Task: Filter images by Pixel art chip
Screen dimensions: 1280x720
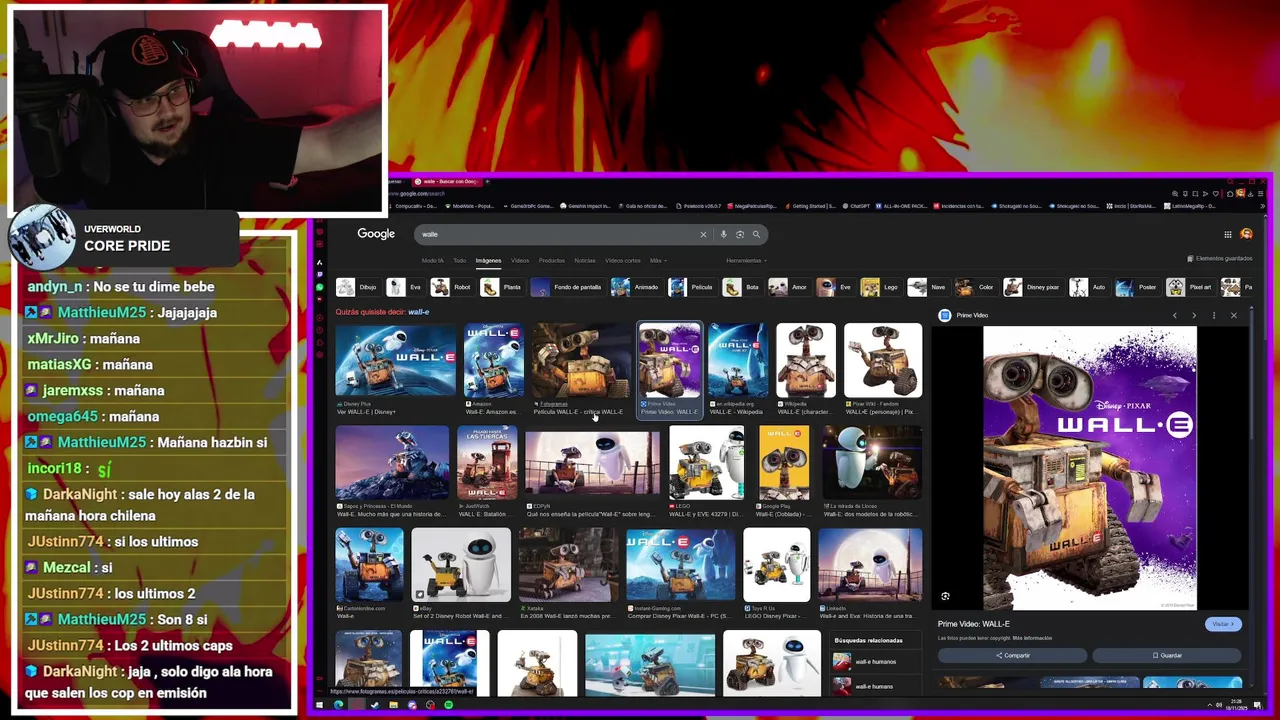Action: (x=1190, y=287)
